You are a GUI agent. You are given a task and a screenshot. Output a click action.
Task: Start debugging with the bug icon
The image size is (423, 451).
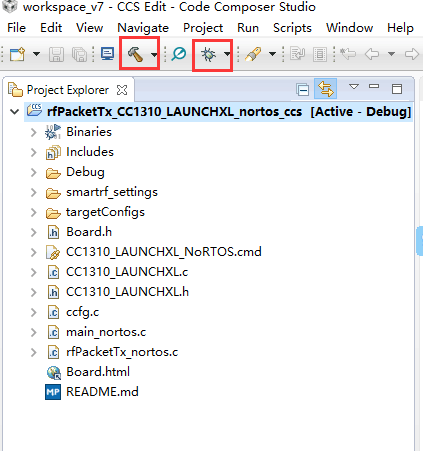[x=209, y=54]
